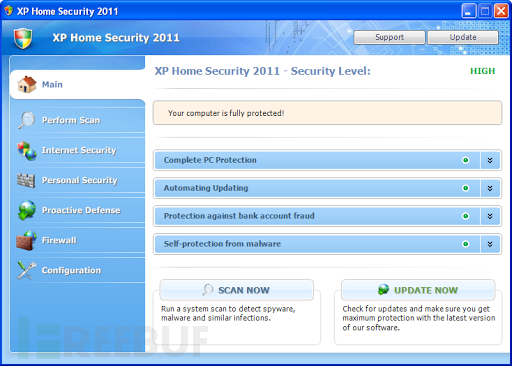This screenshot has height=366, width=512.
Task: Toggle the green indicator for Self-protection from malware
Action: pos(465,244)
